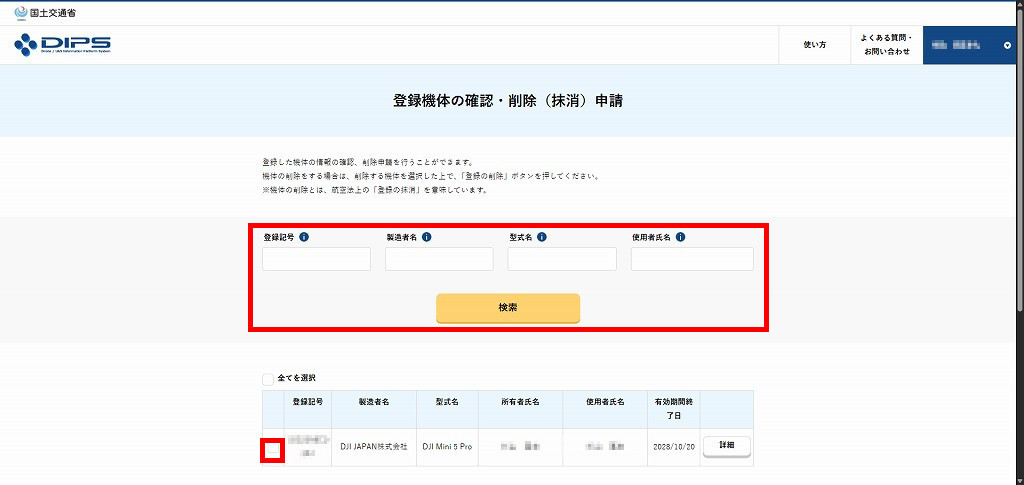Toggle the 全てを選択 checkbox
The image size is (1024, 485).
click(268, 379)
